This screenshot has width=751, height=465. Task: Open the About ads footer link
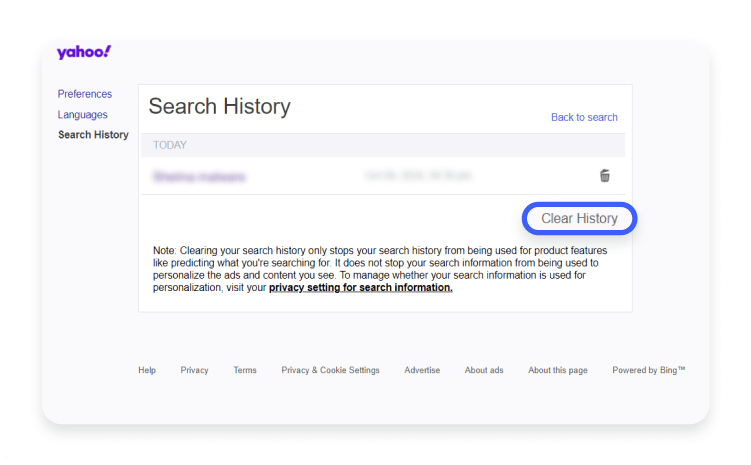pos(484,370)
